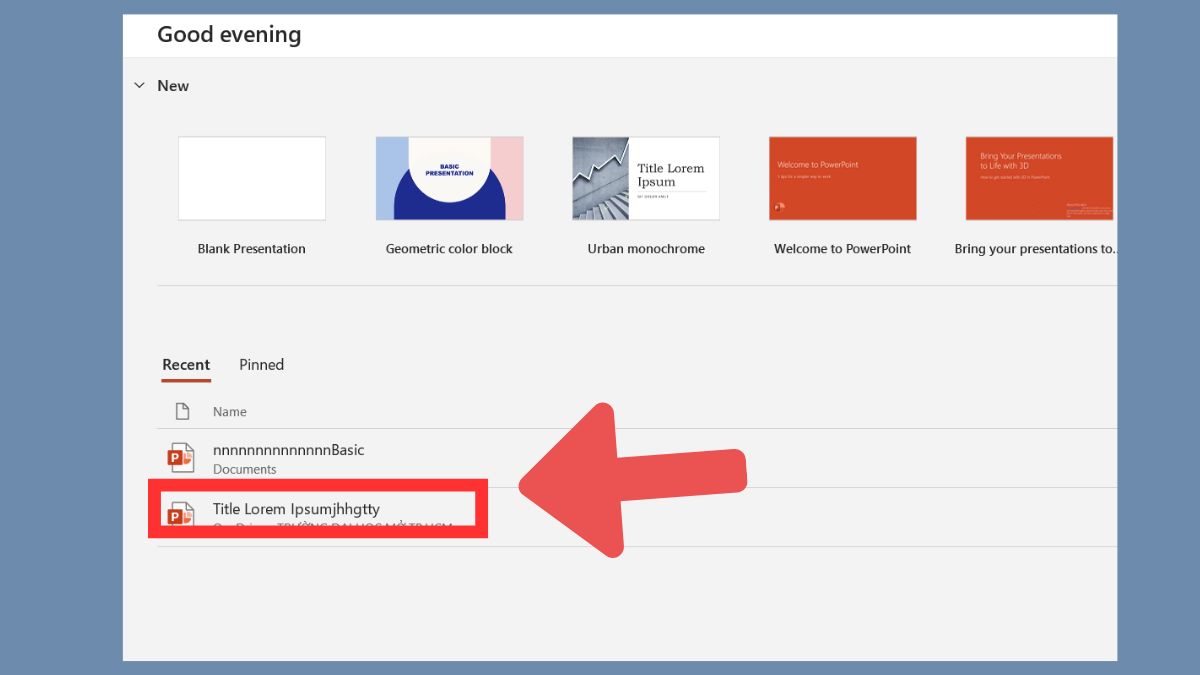Select the Bring your presentations template thumbnail
Screen dimensions: 1200x675
click(x=1040, y=178)
